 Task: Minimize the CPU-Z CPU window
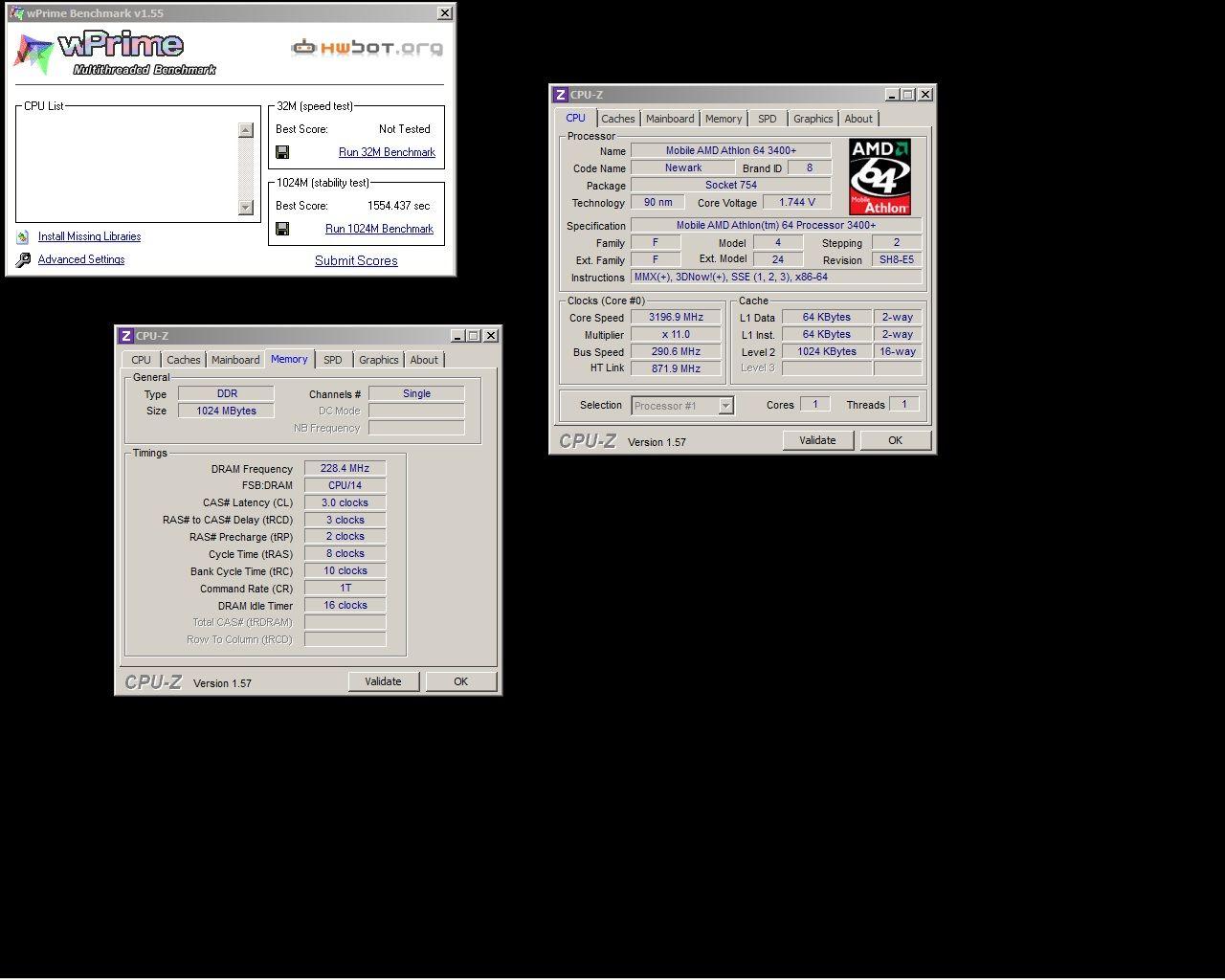892,95
